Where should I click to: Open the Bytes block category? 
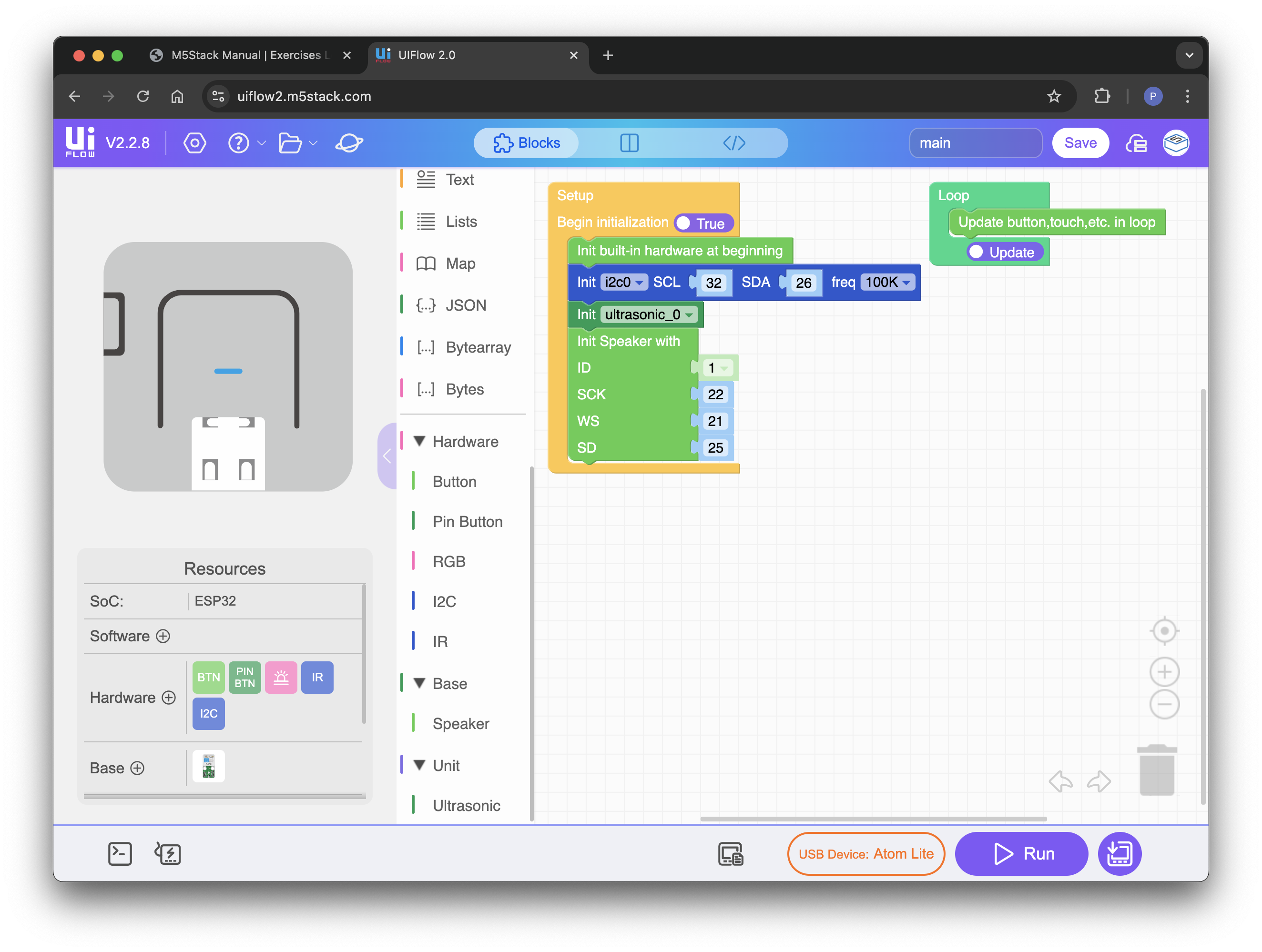click(x=464, y=389)
